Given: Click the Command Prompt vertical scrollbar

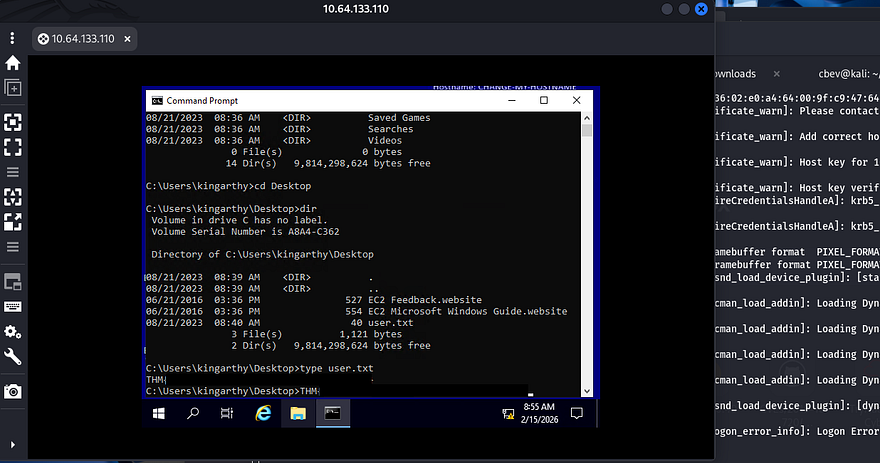Looking at the screenshot, I should pyautogui.click(x=587, y=250).
